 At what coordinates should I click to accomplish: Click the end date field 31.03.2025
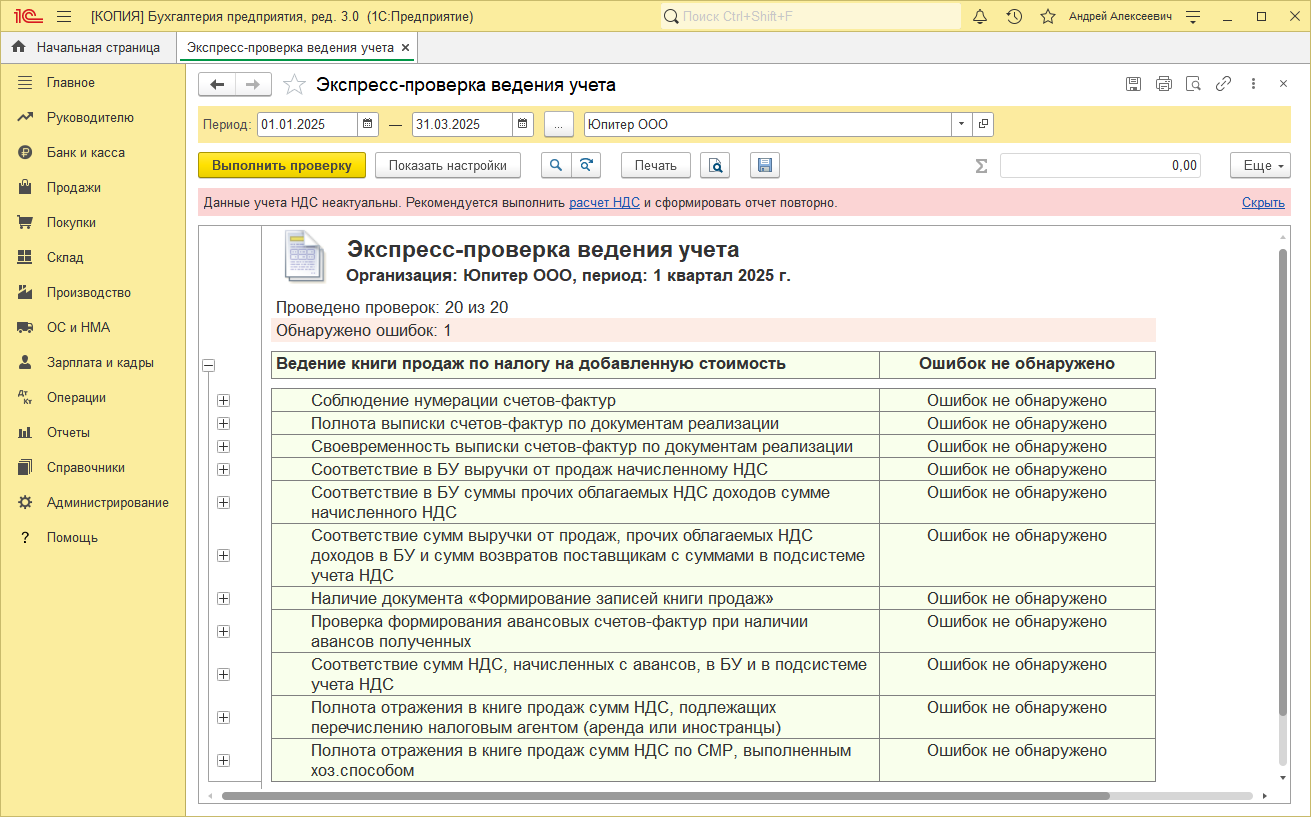[462, 125]
